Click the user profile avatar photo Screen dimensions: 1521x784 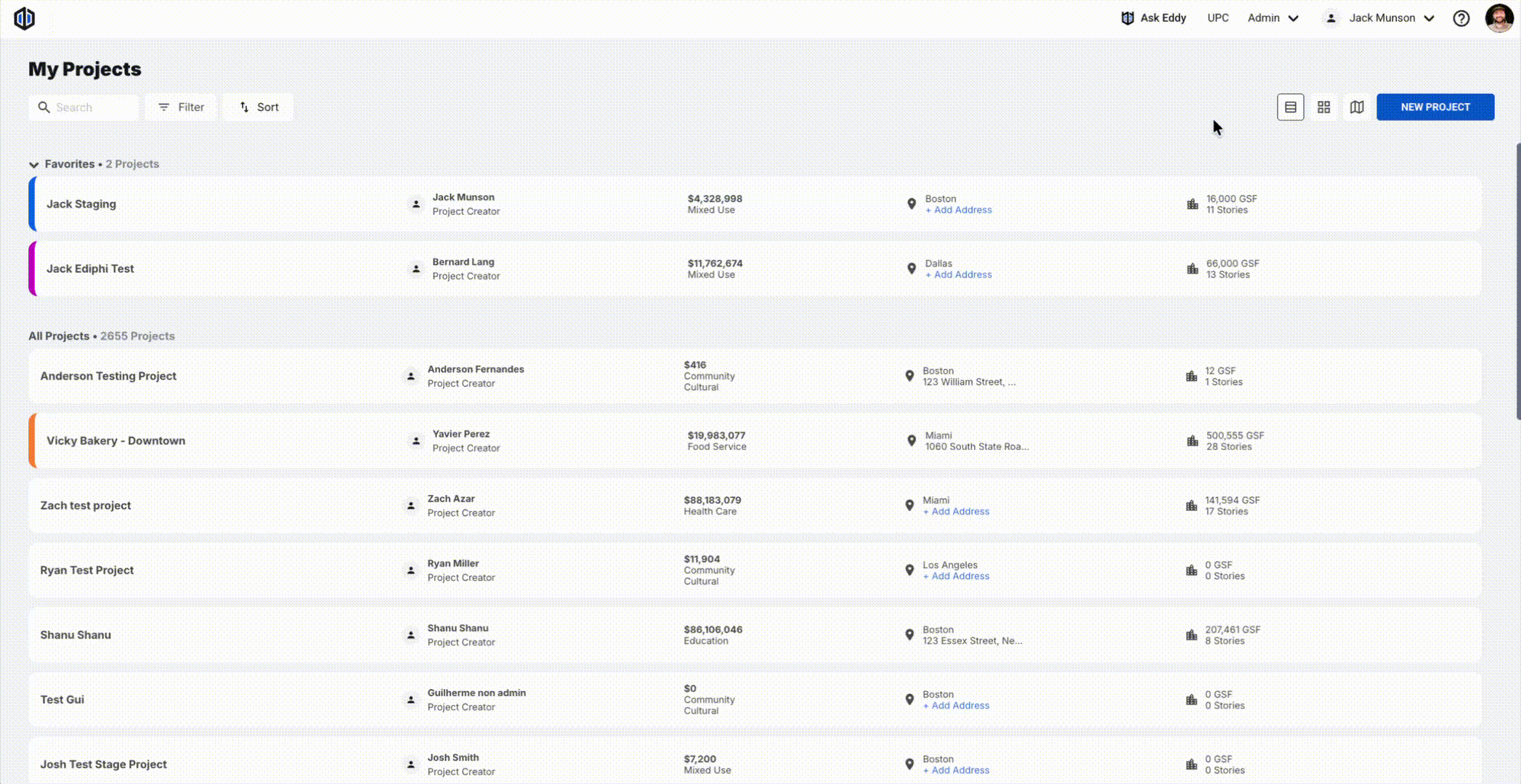point(1498,18)
